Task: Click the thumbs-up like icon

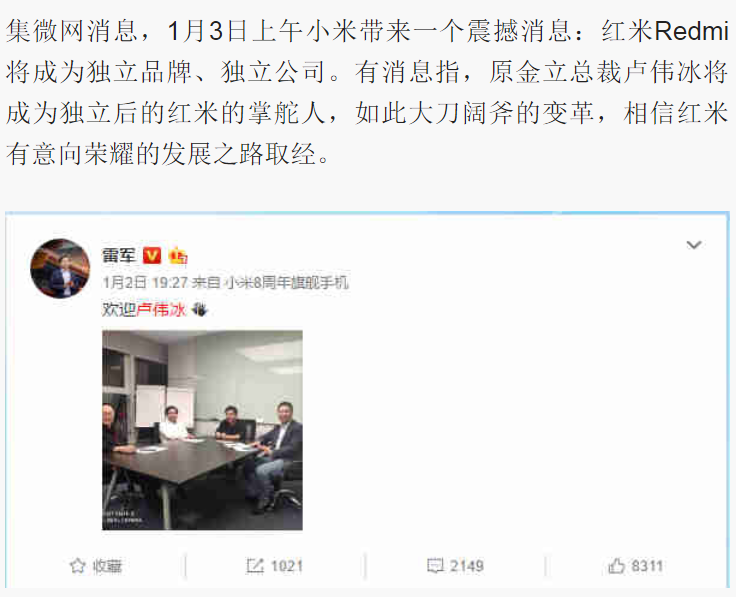Action: point(616,566)
